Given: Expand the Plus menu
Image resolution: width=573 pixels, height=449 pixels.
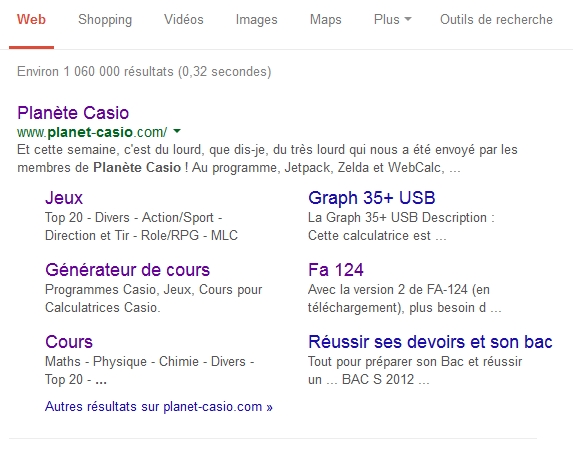Looking at the screenshot, I should point(392,19).
